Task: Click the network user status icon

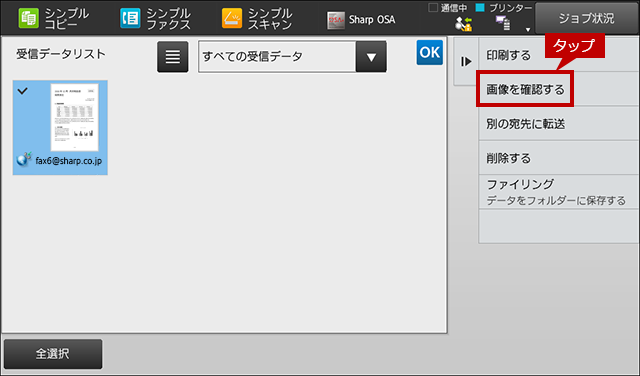Action: point(464,24)
